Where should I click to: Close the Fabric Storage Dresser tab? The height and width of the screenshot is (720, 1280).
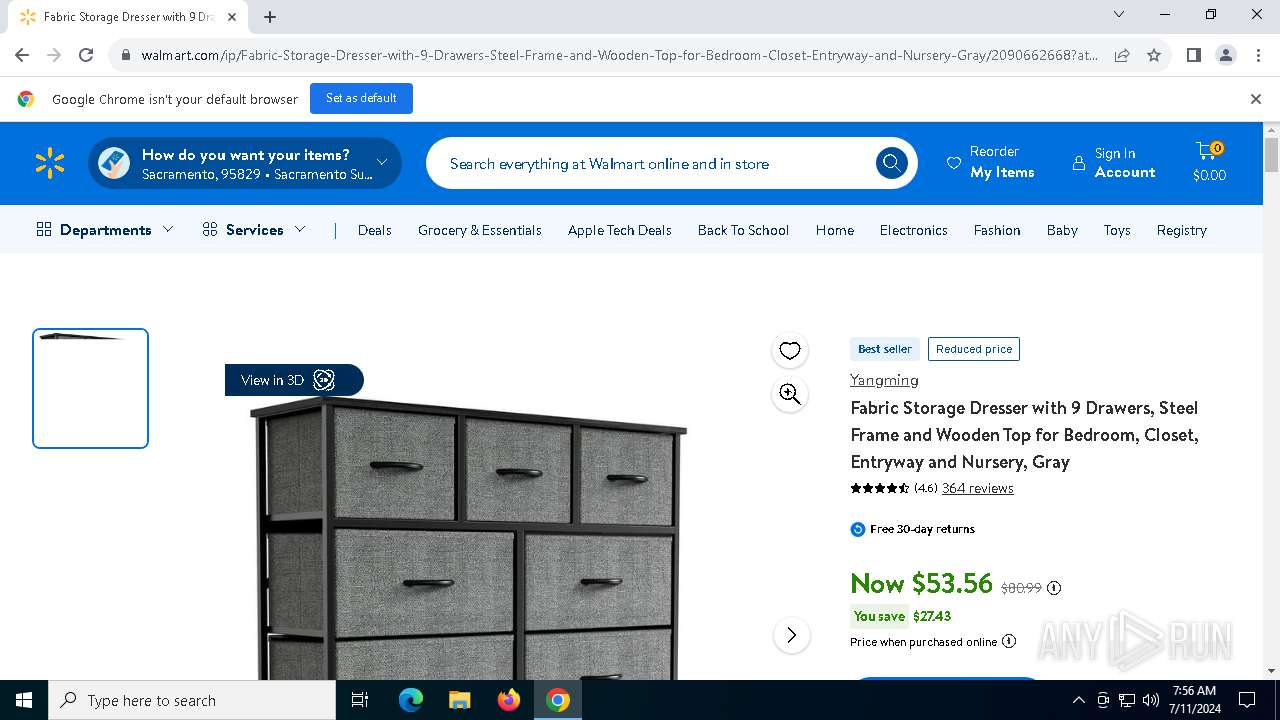pos(232,16)
